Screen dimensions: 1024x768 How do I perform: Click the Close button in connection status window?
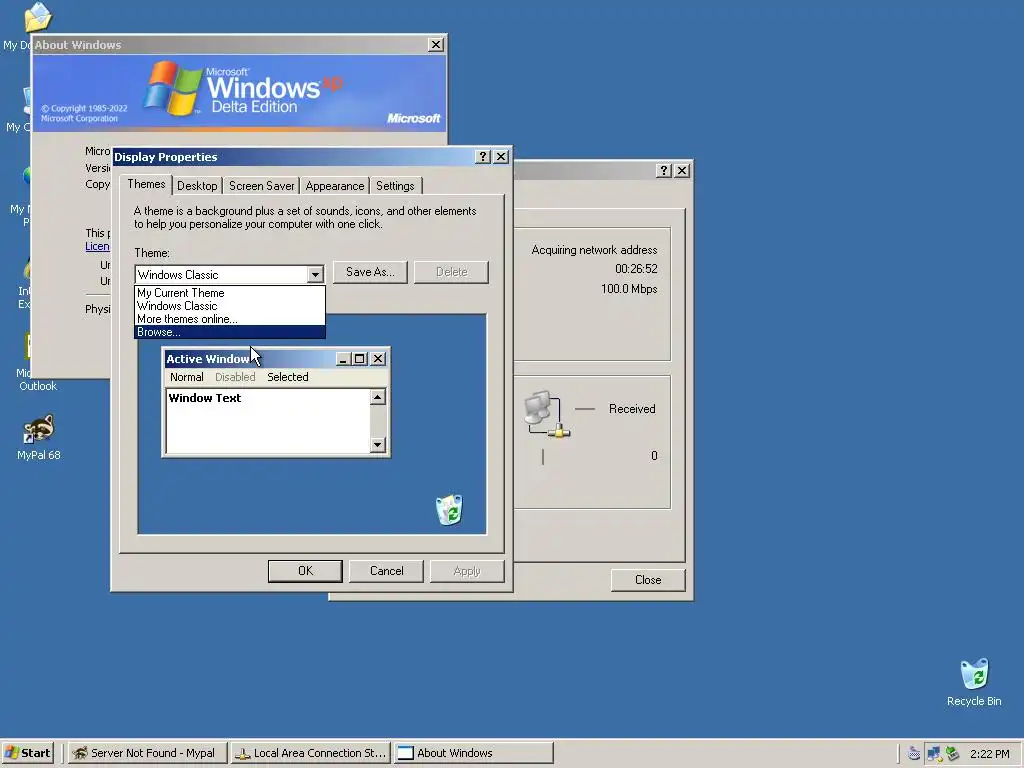point(648,580)
